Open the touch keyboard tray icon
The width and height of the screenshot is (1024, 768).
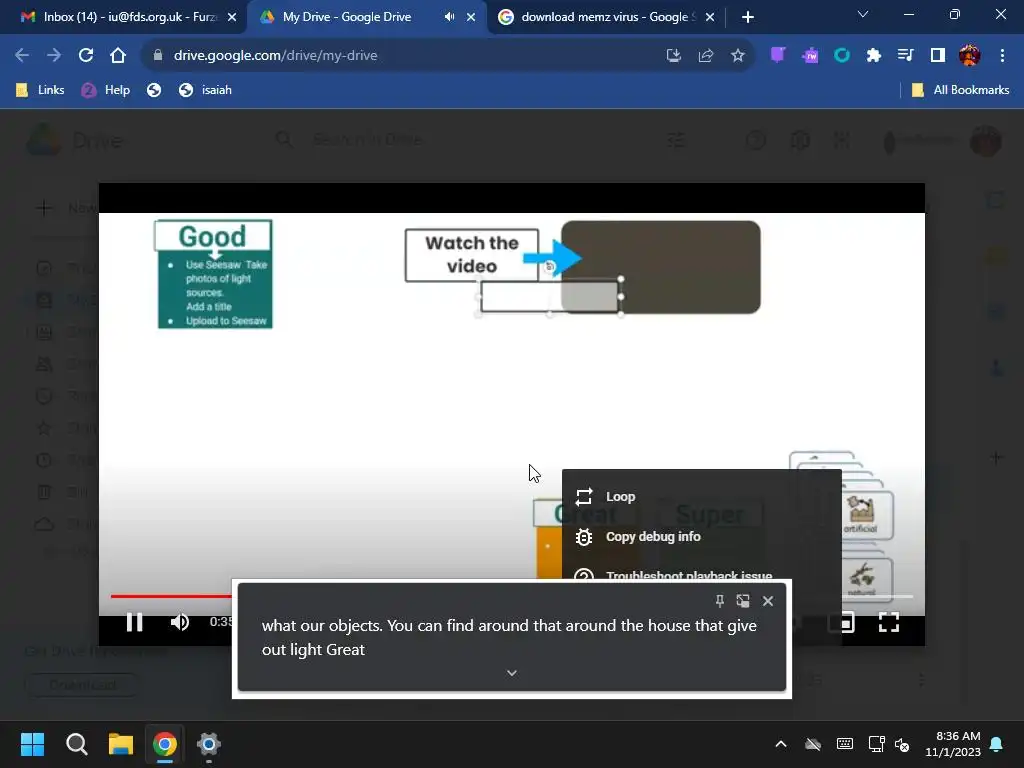tap(844, 744)
